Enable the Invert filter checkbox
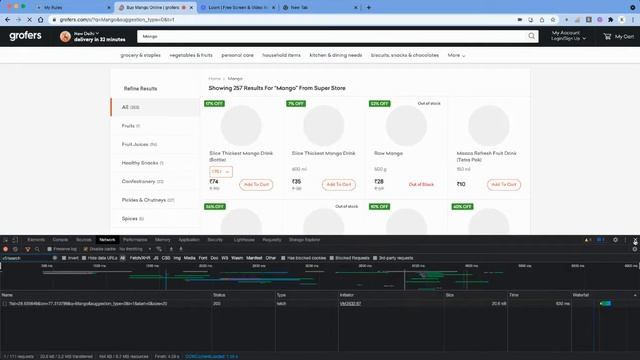 [x=64, y=258]
